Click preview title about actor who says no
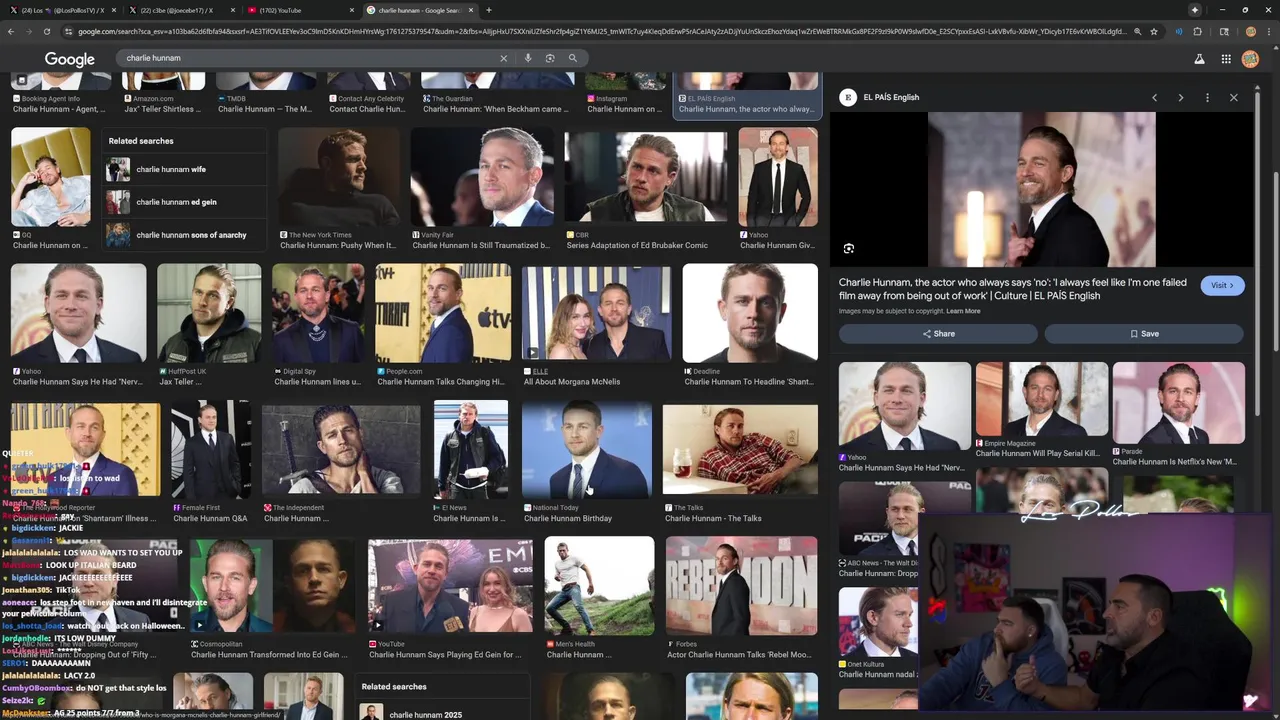1280x720 pixels. point(1013,289)
